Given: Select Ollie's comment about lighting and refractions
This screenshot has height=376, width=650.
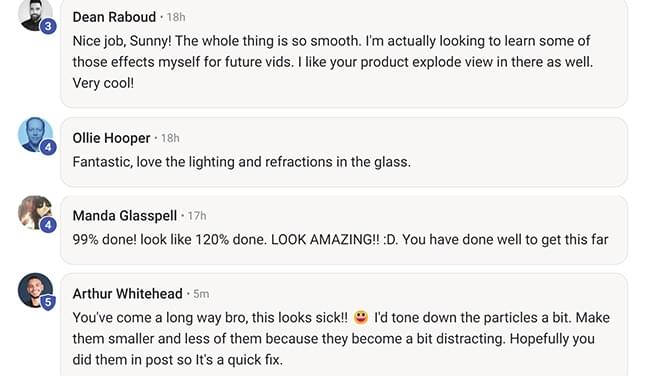Looking at the screenshot, I should coord(242,162).
